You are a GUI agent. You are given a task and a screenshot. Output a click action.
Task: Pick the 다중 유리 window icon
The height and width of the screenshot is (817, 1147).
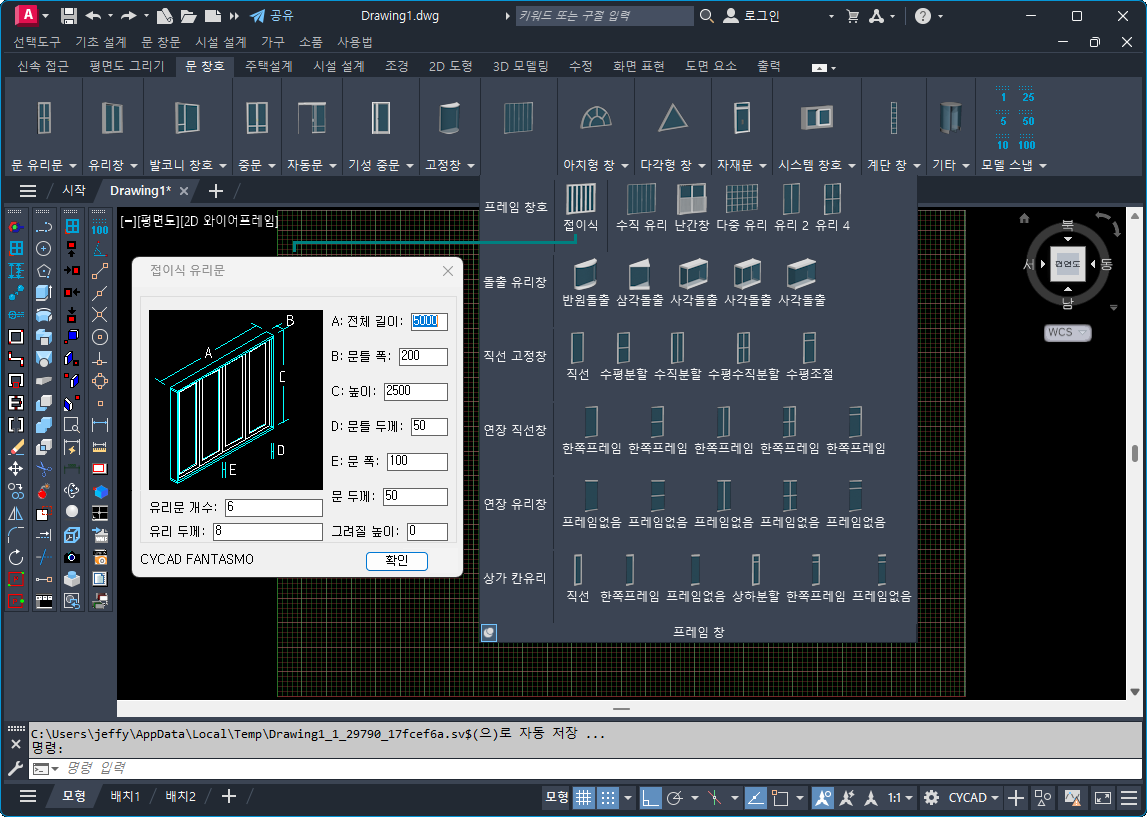pos(741,199)
